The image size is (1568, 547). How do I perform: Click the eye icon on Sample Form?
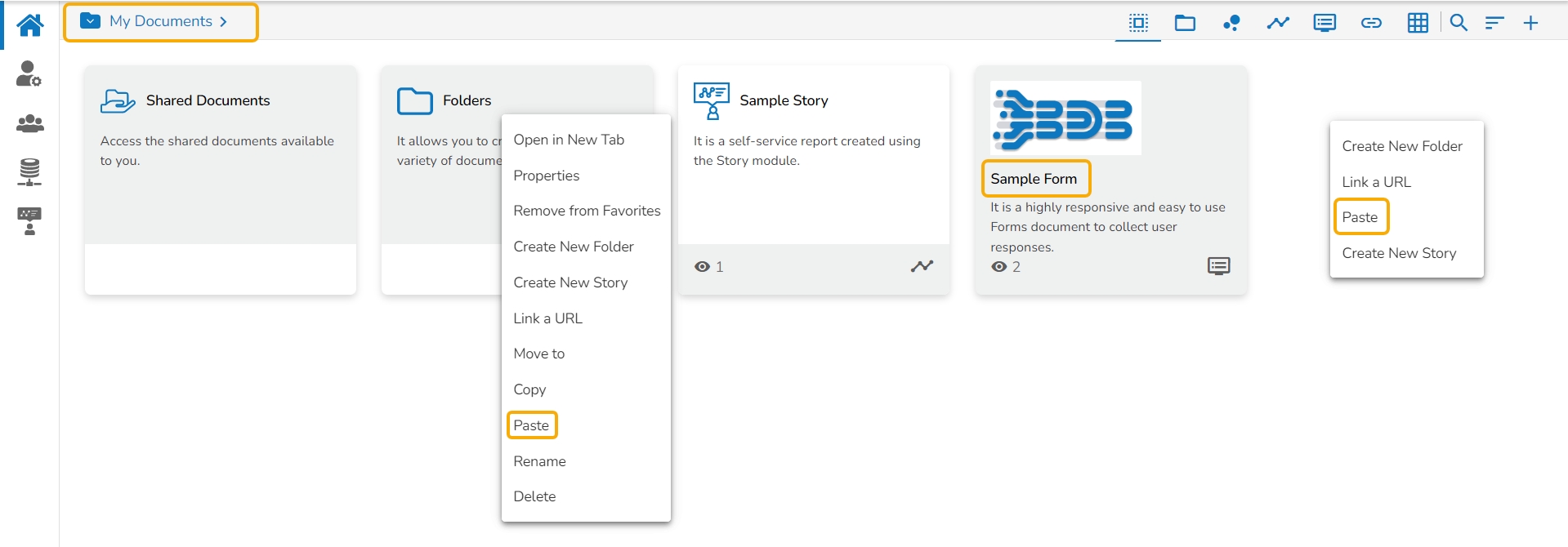[x=998, y=267]
